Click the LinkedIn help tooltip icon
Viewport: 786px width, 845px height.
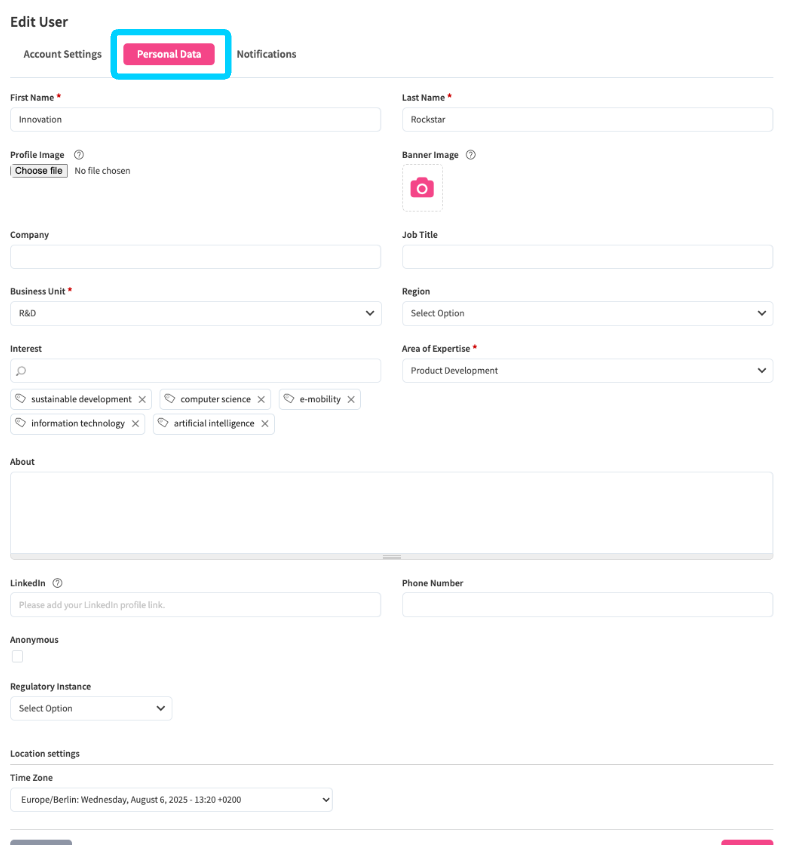point(56,583)
